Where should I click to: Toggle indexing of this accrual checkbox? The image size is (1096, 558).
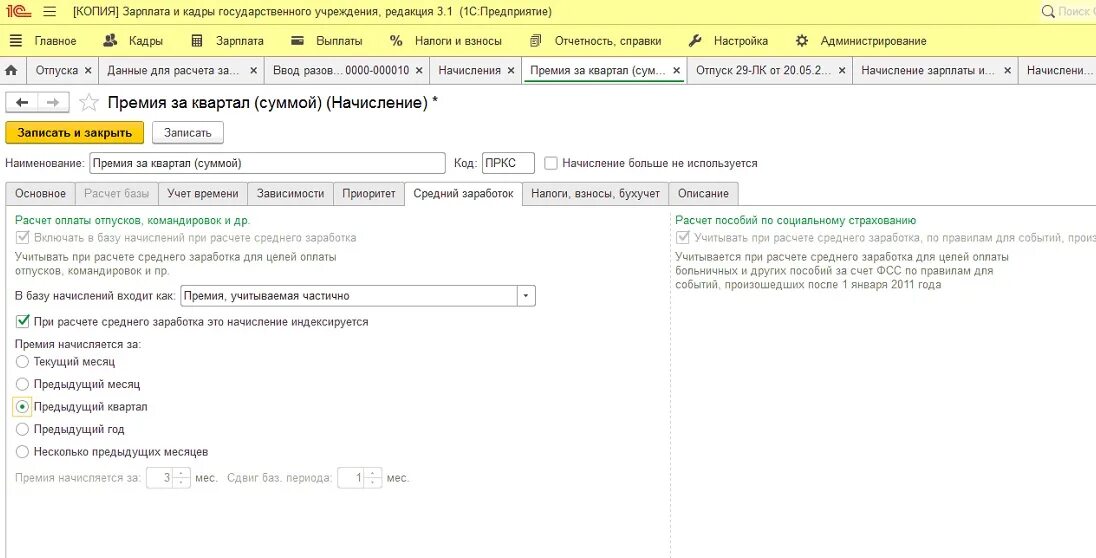(x=22, y=322)
